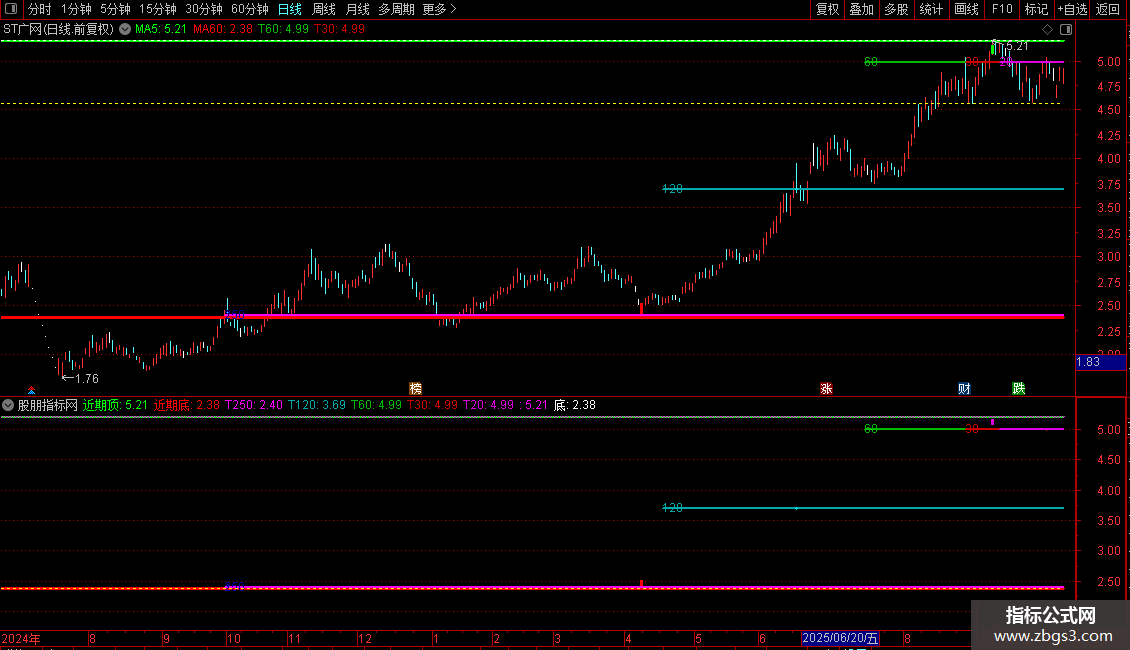Screen dimensions: 1130x650
Task: Click the 标记 mark button
Action: [1036, 9]
